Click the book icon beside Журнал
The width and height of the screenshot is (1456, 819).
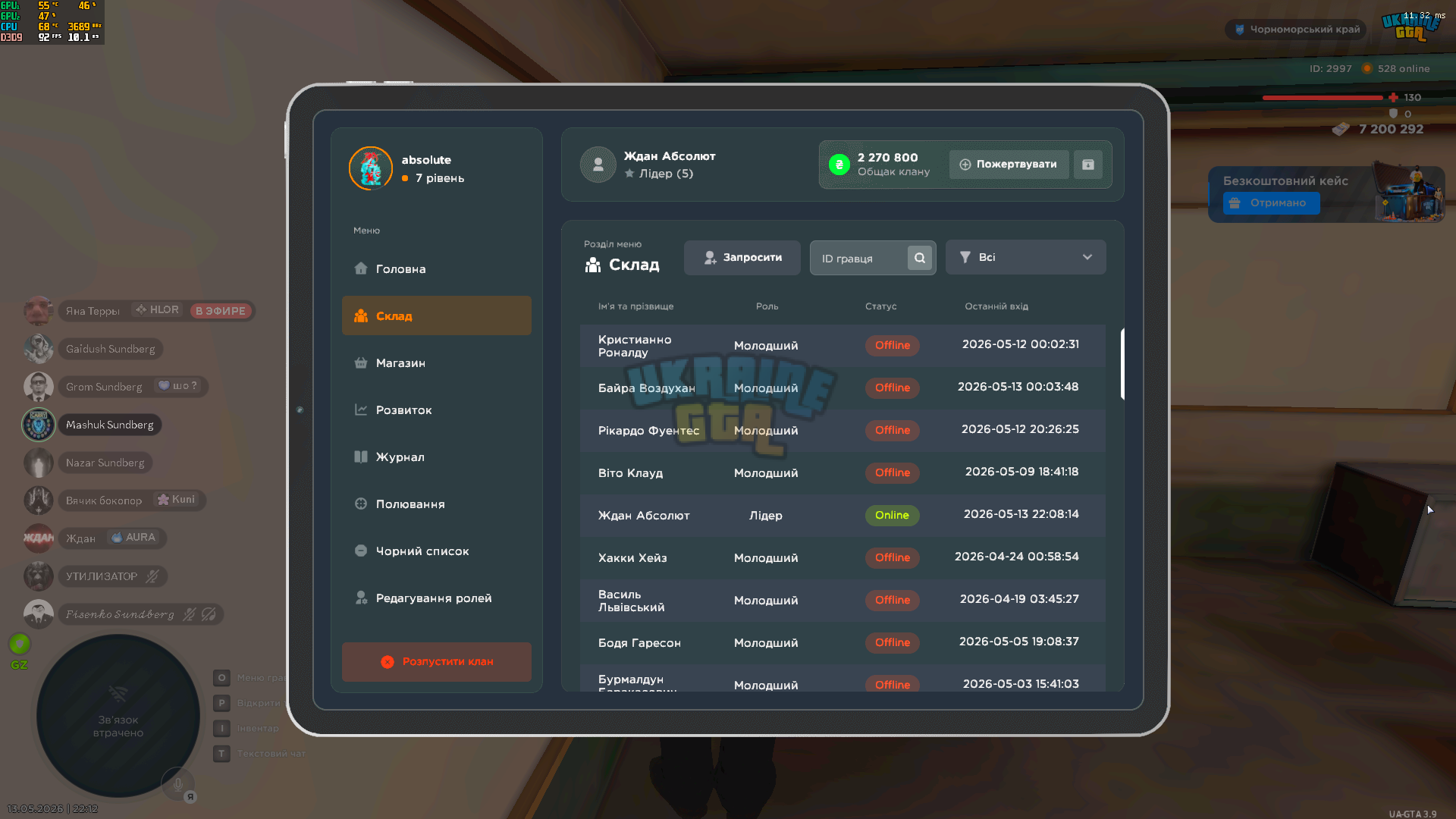361,457
